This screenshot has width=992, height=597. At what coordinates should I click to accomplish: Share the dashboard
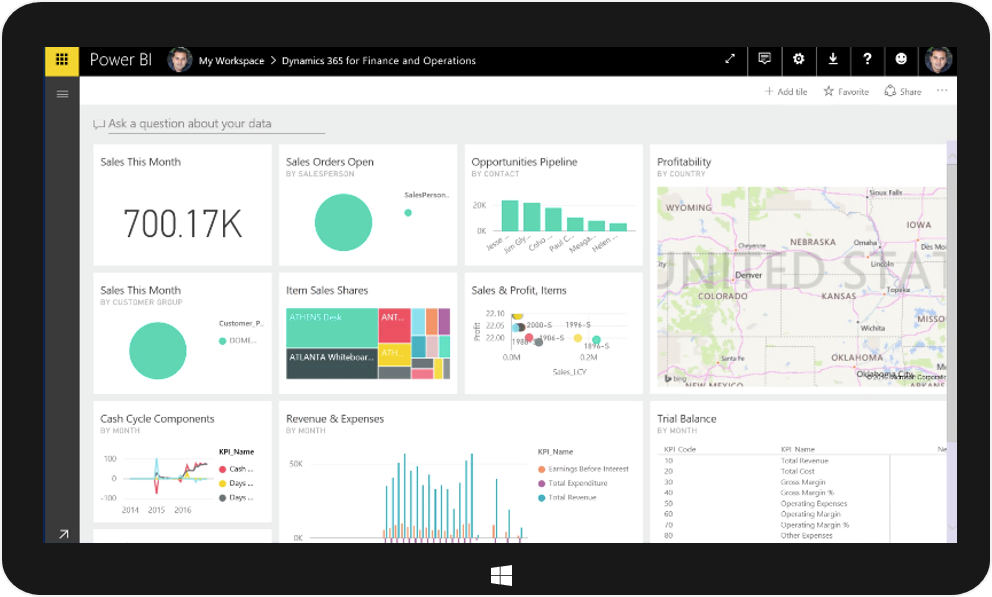pyautogui.click(x=903, y=92)
